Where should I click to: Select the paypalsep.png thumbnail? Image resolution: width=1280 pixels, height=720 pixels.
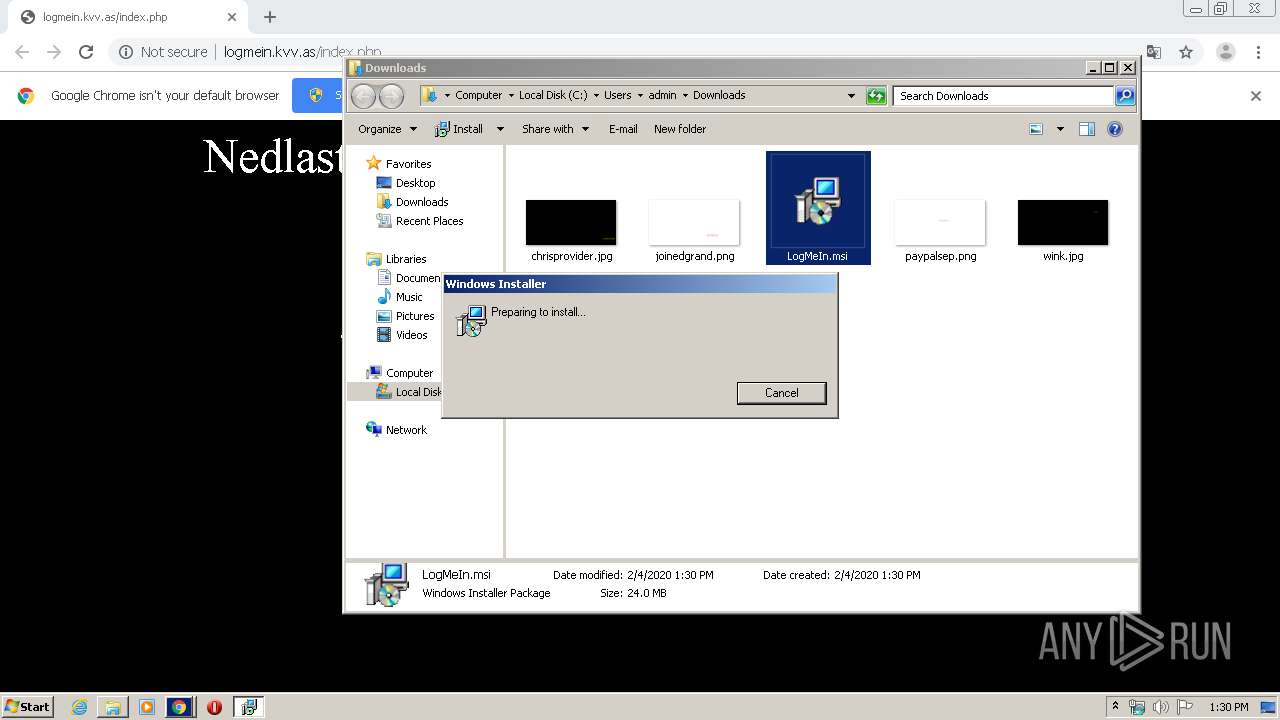point(940,222)
